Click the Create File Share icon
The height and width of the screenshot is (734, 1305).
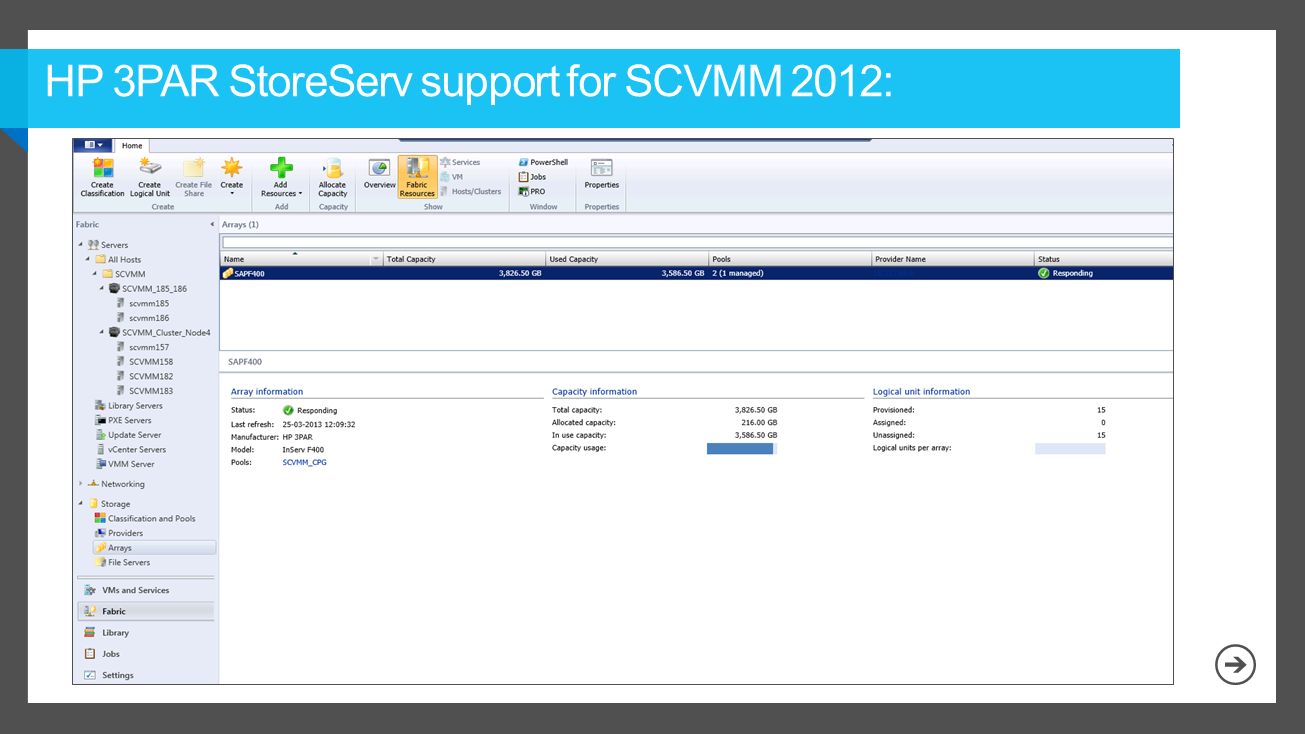[193, 177]
